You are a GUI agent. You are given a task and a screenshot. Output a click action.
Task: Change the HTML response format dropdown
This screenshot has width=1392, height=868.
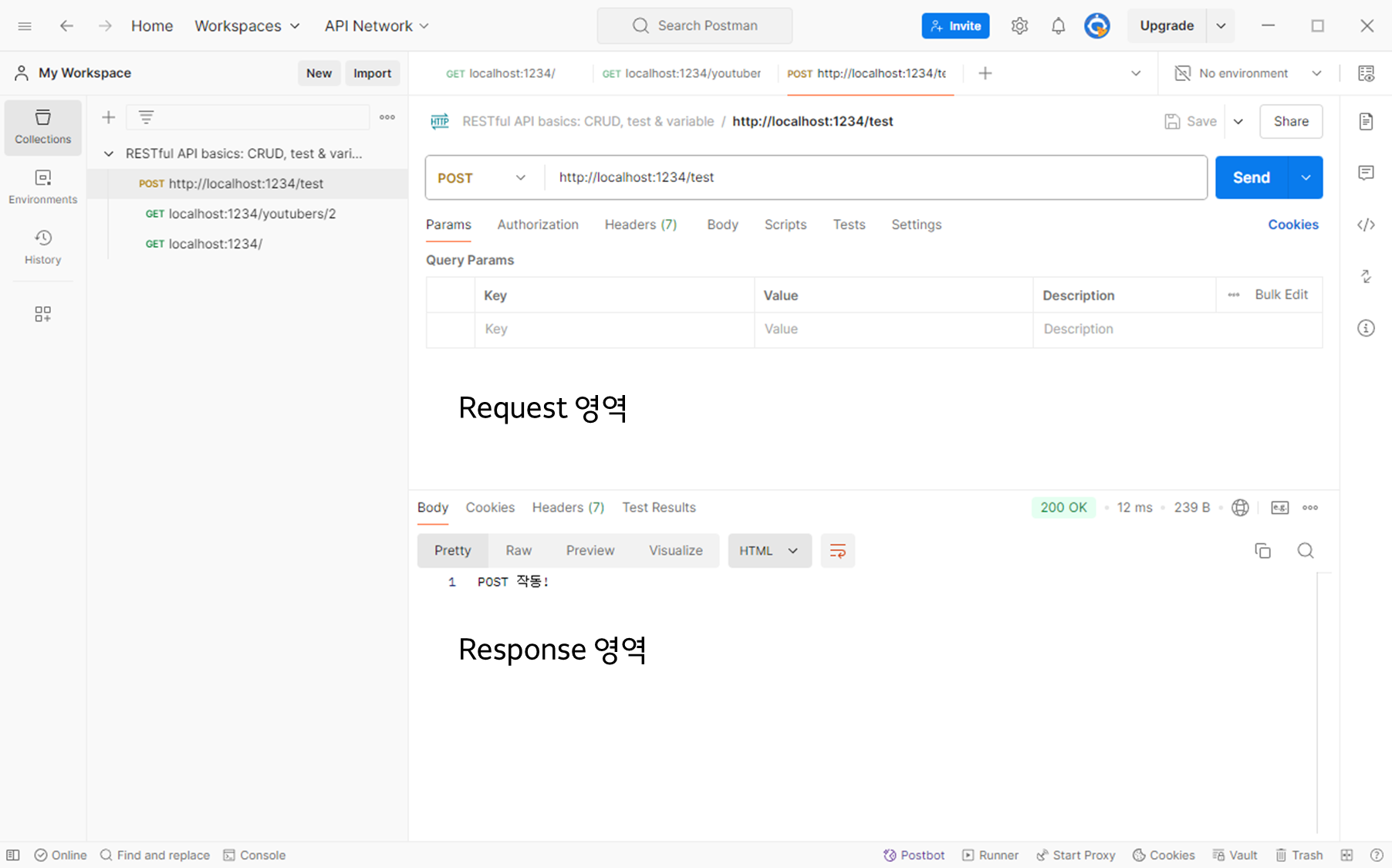(x=769, y=551)
